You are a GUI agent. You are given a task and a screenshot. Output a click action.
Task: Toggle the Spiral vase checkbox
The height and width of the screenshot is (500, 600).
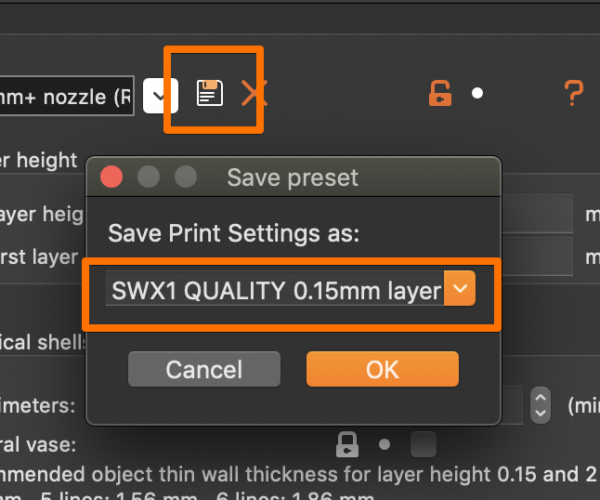pos(423,444)
